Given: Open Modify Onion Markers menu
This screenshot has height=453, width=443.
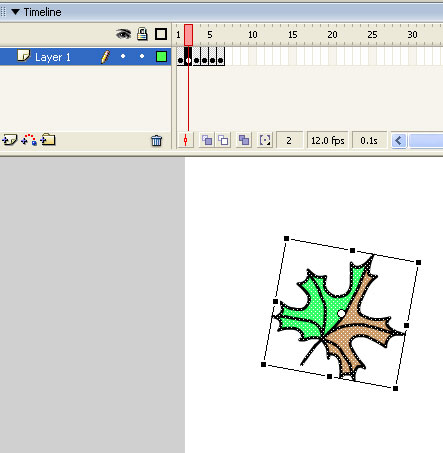Looking at the screenshot, I should (265, 140).
